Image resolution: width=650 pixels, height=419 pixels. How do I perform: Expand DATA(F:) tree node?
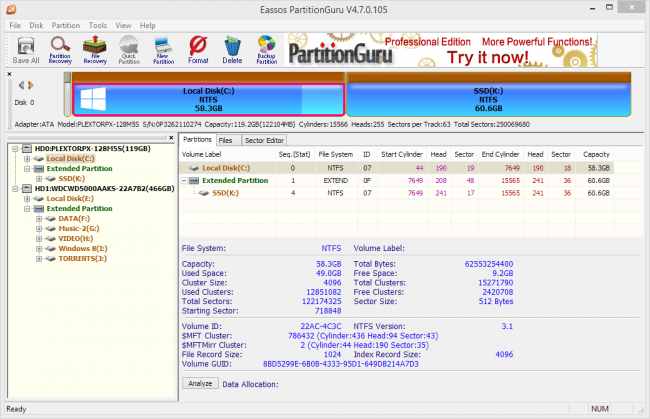coord(39,219)
